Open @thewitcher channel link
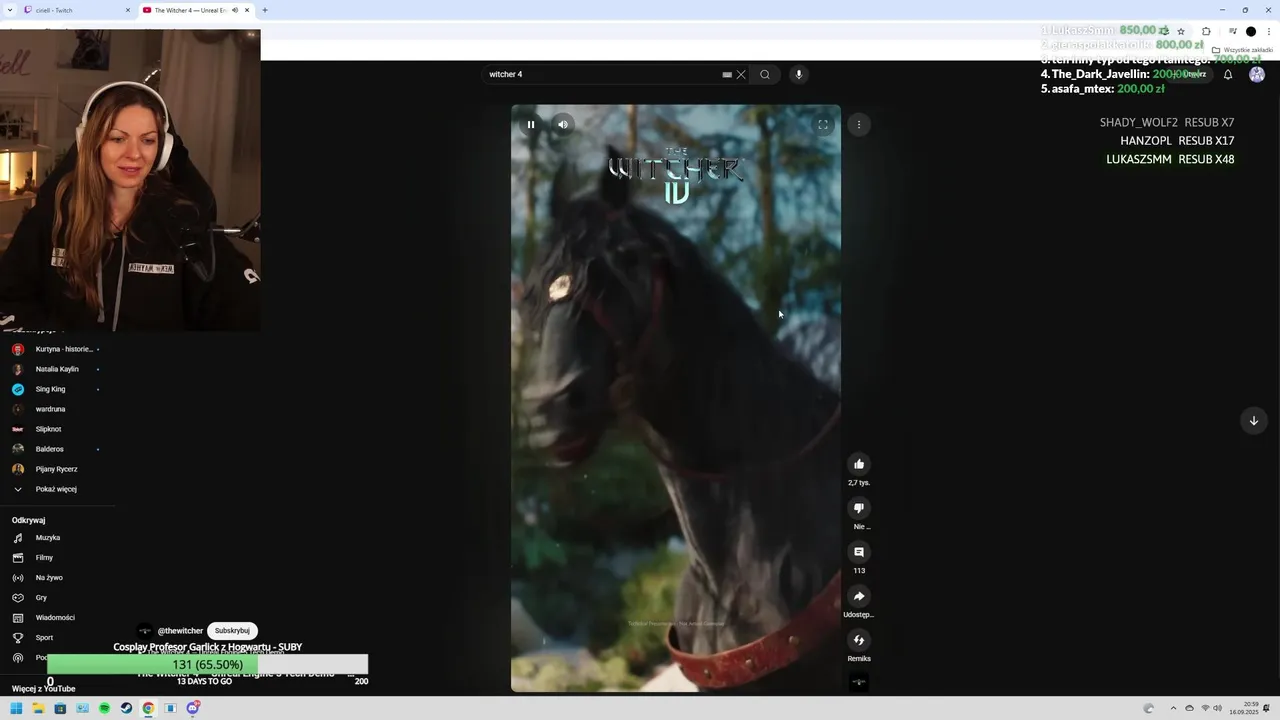1280x720 pixels. coord(180,631)
